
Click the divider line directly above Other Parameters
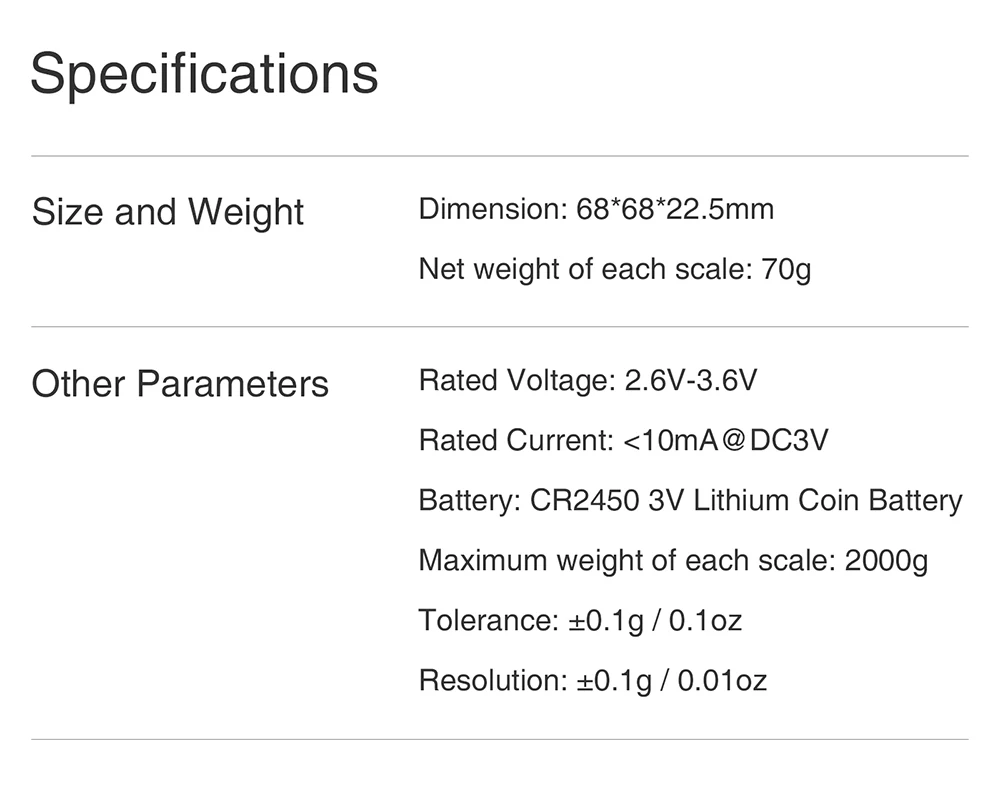500,327
